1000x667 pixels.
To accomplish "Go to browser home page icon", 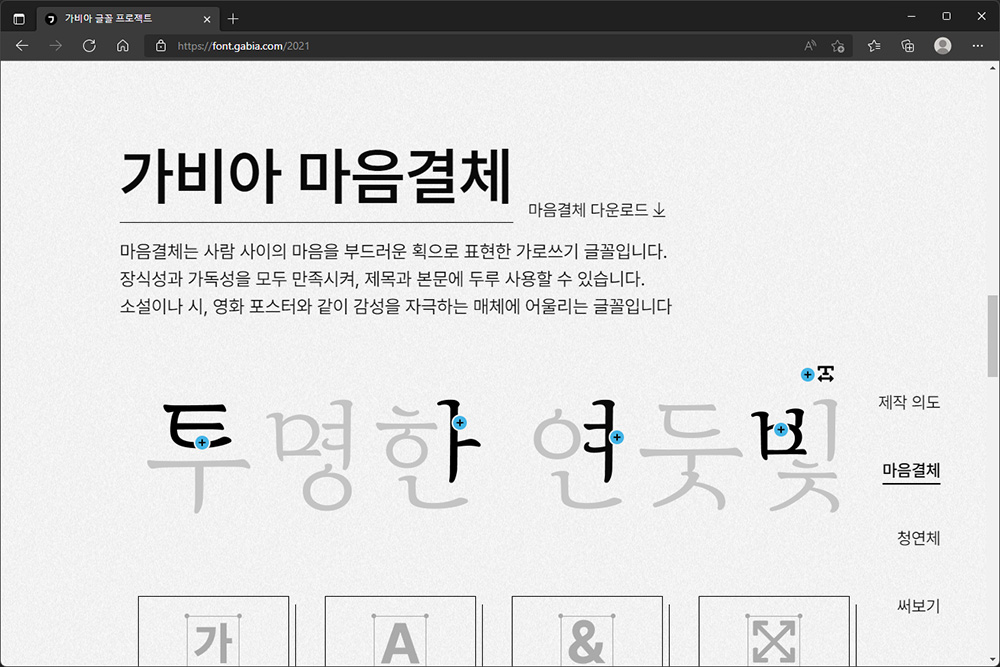I will (x=122, y=46).
